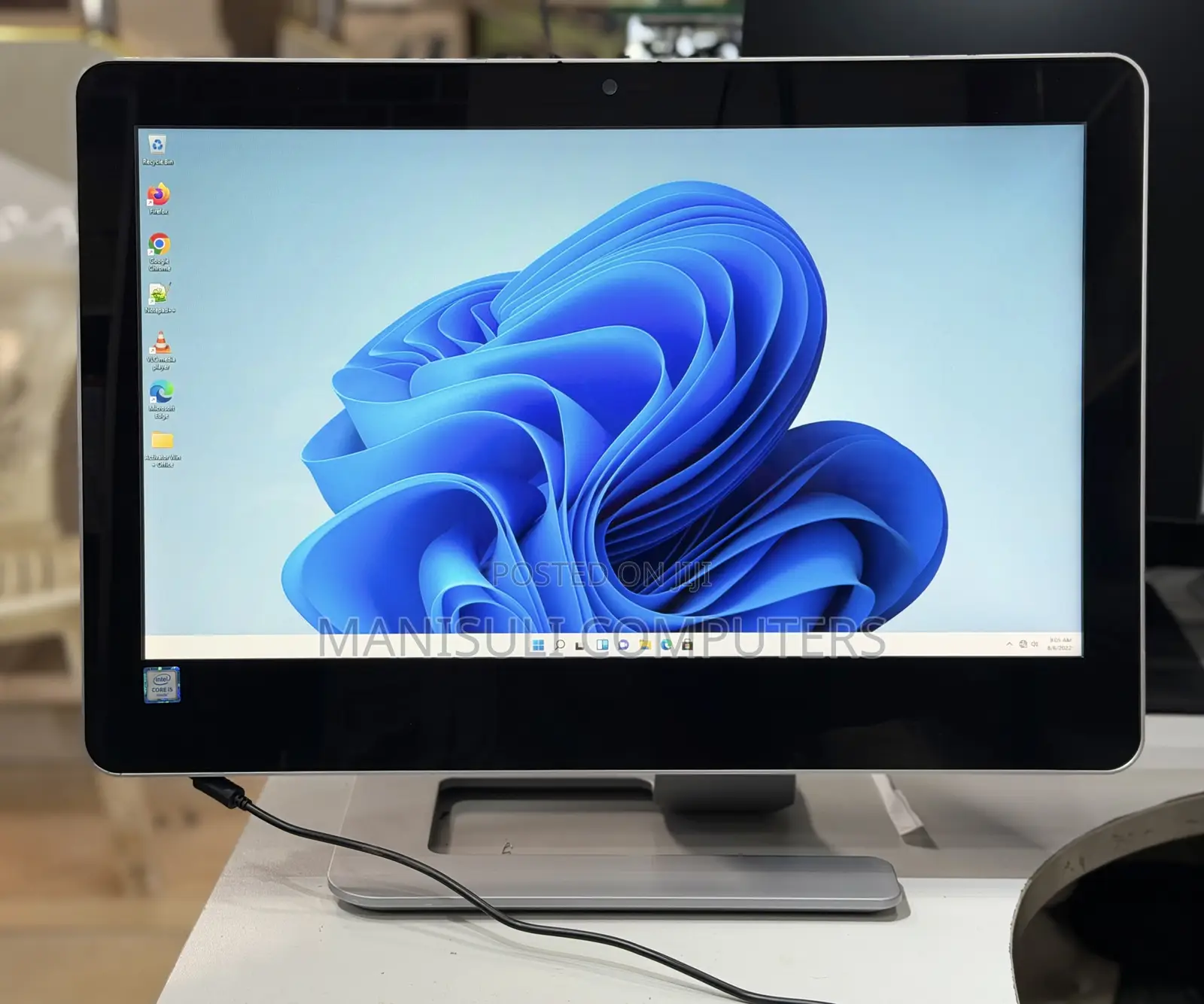The width and height of the screenshot is (1204, 1004).
Task: Click the volume speaker tray icon
Action: click(1035, 644)
